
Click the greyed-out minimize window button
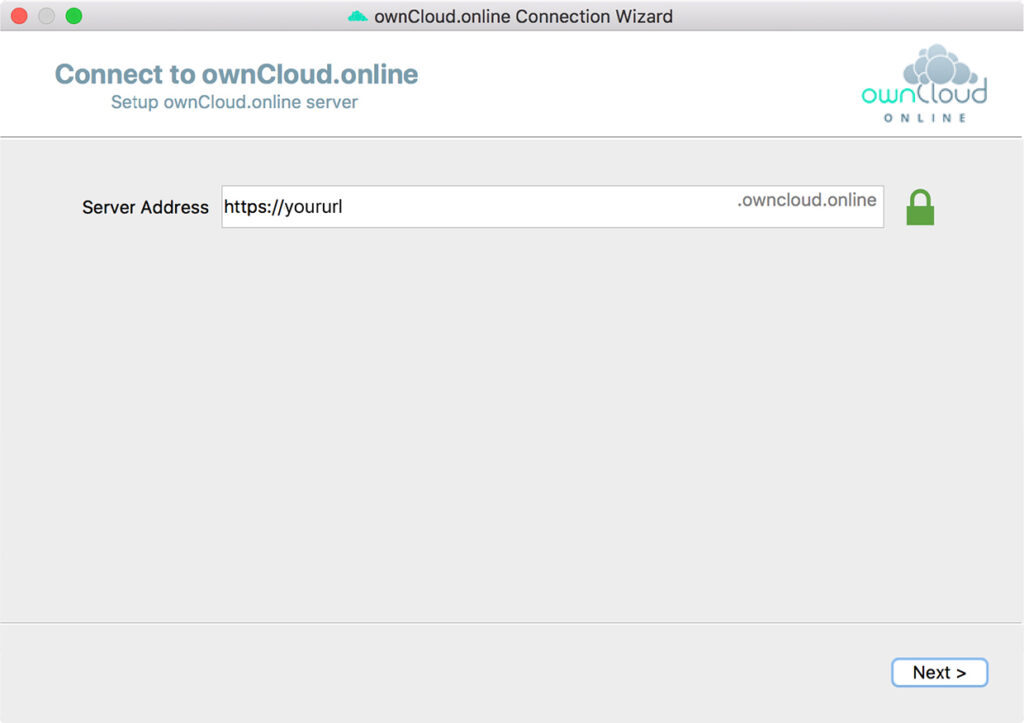click(46, 16)
